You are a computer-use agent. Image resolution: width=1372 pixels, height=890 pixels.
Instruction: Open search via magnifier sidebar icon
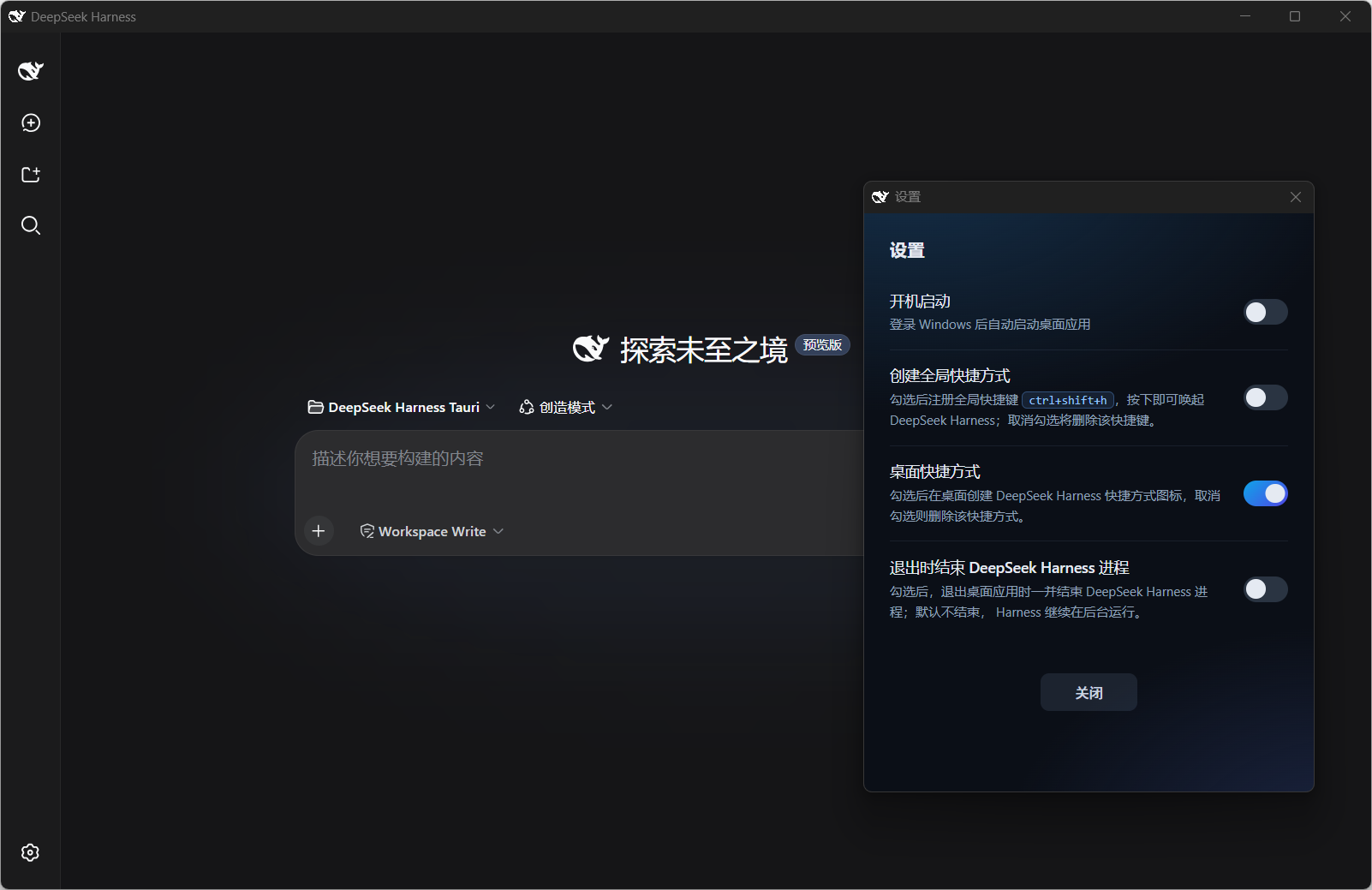(31, 225)
